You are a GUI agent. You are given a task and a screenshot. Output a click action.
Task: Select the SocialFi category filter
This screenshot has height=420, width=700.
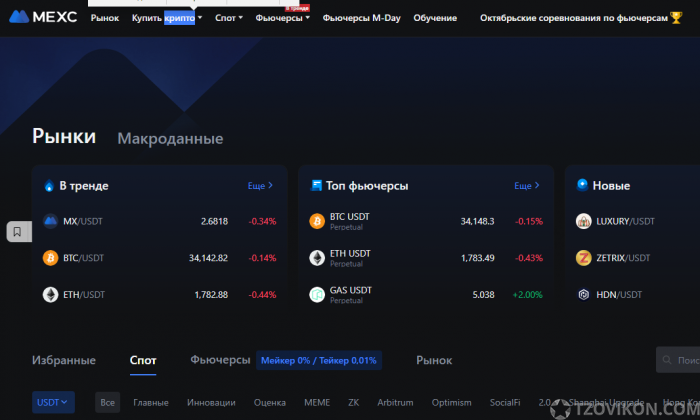pos(505,403)
